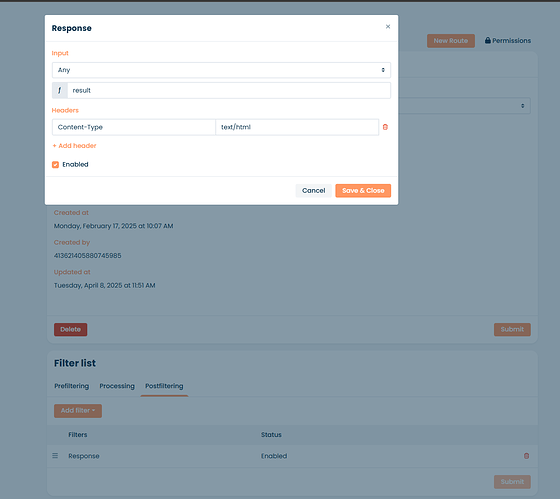The image size is (560, 499).
Task: Toggle the Enabled checkbox
Action: pos(55,165)
